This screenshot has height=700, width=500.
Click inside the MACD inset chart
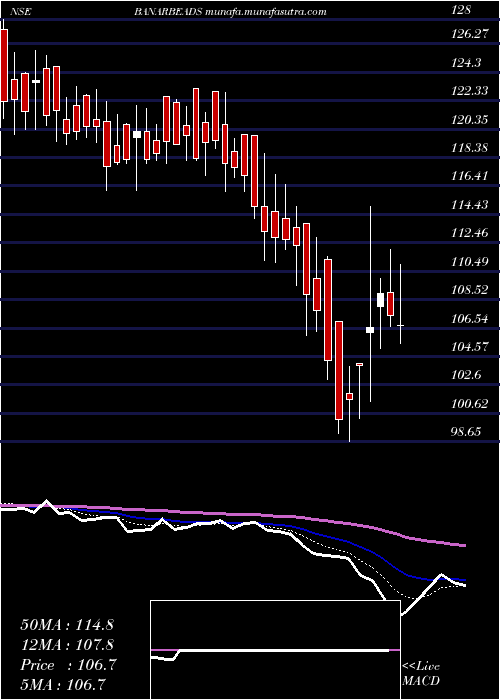click(275, 650)
